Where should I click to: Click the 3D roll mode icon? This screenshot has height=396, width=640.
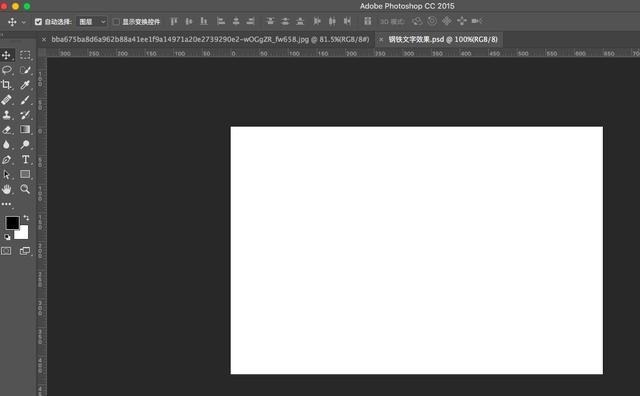tap(432, 21)
